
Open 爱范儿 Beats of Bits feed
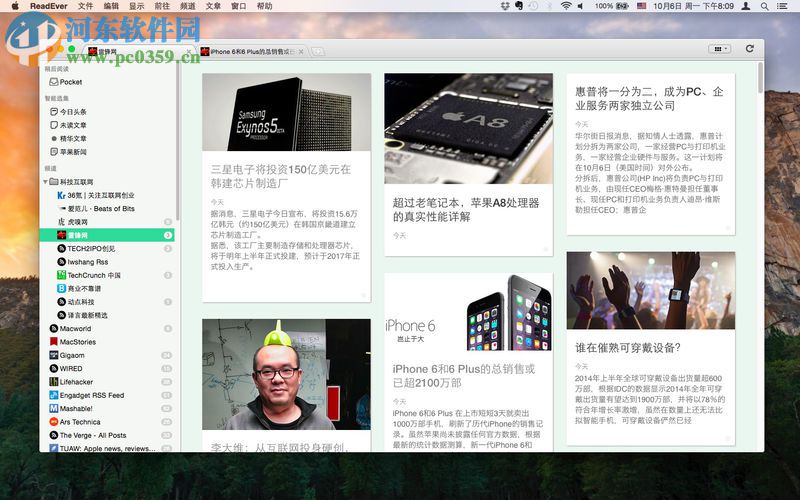point(95,208)
